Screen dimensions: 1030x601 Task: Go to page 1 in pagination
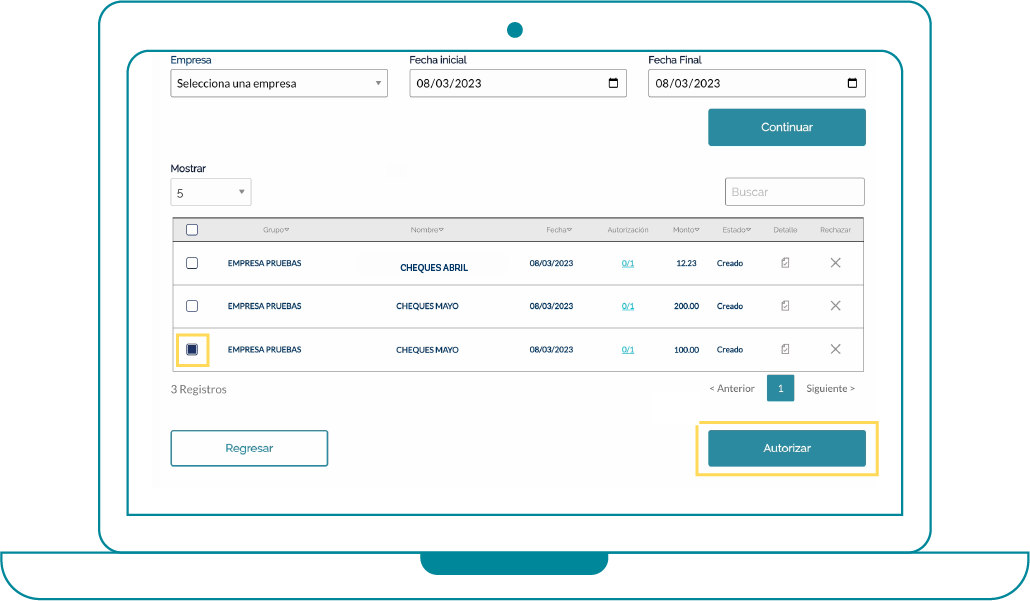pyautogui.click(x=780, y=388)
